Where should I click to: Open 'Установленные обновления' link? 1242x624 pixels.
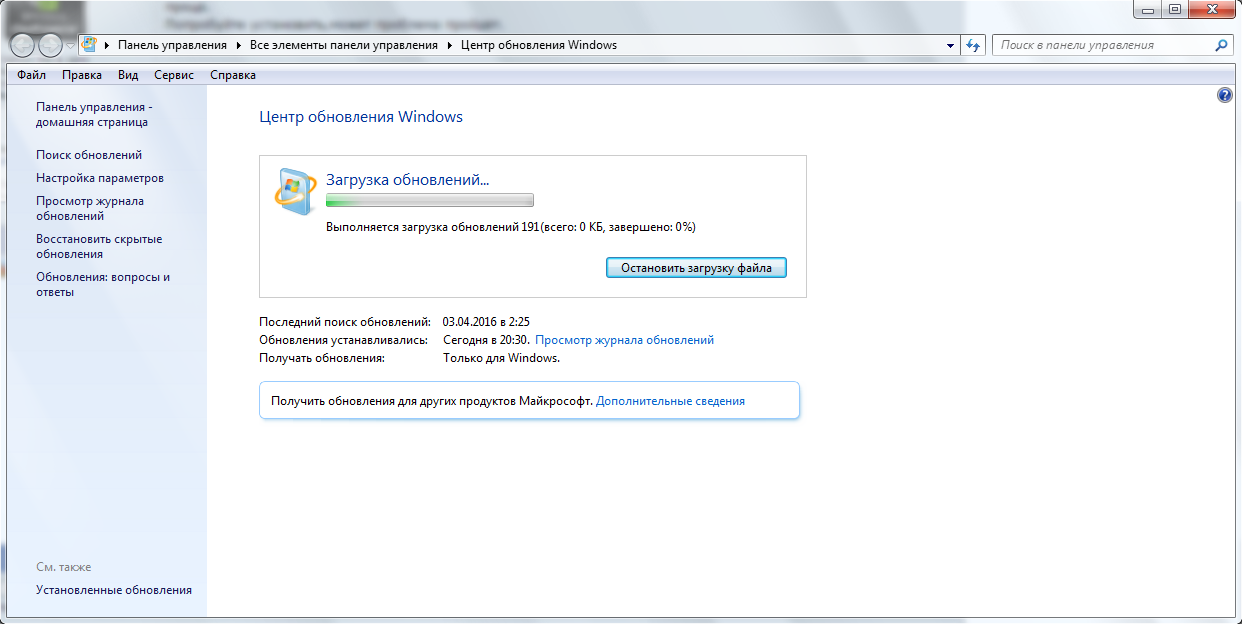[114, 590]
